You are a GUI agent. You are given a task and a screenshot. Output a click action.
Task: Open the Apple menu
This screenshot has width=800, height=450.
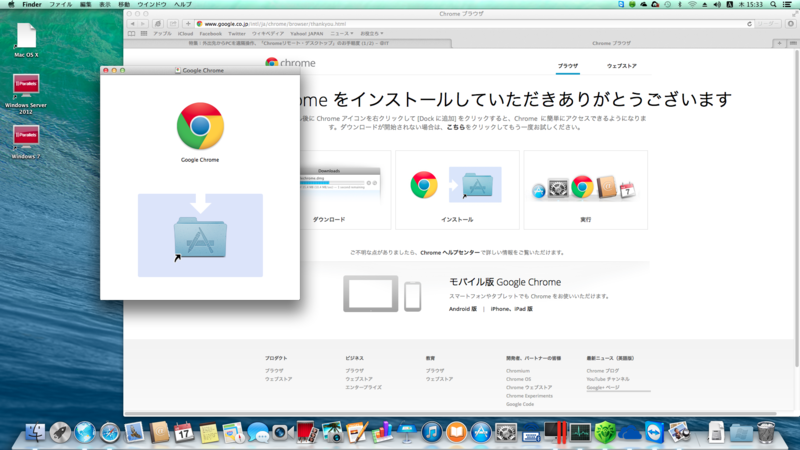pos(11,4)
